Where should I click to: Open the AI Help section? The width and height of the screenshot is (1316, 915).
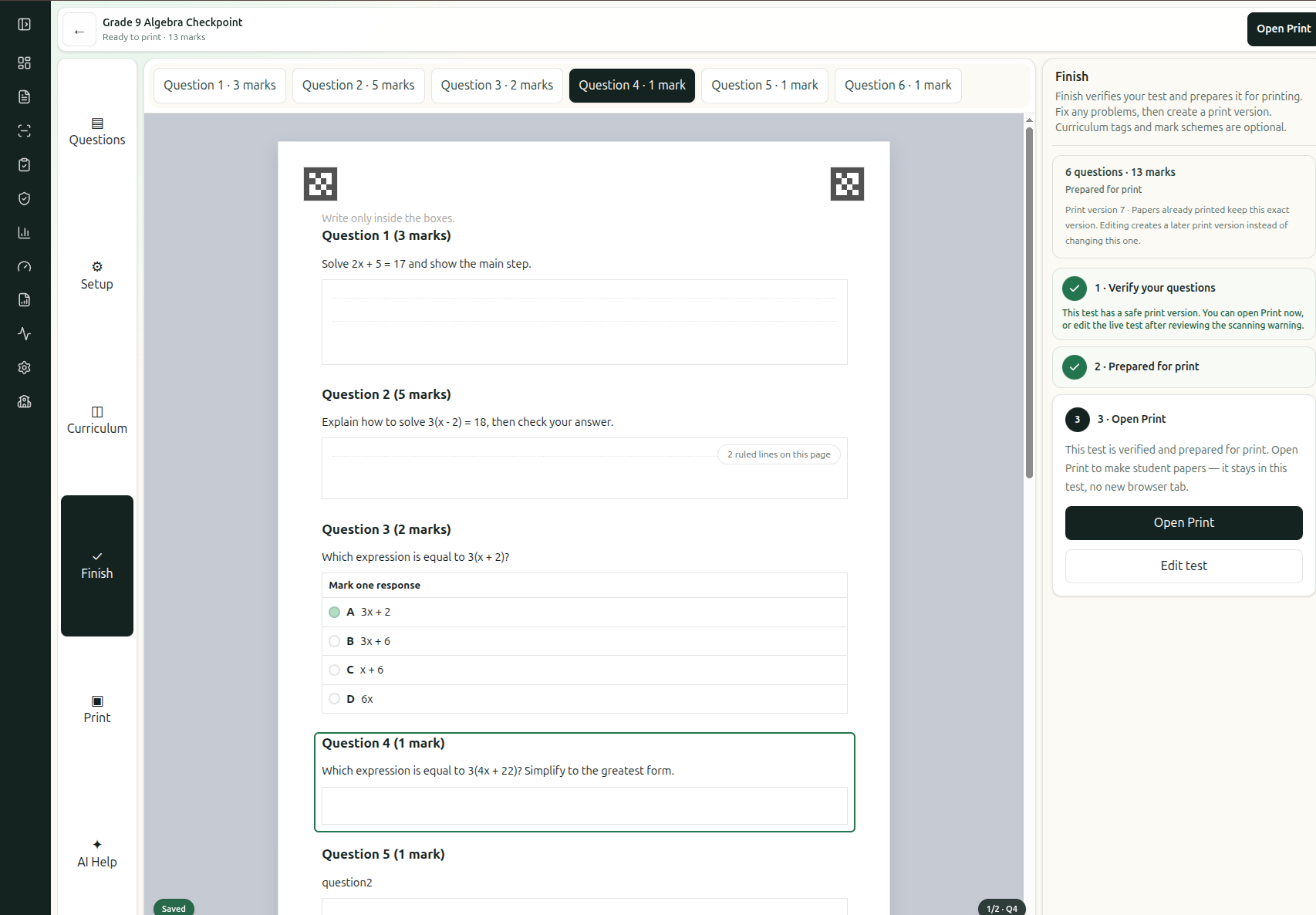[x=97, y=854]
